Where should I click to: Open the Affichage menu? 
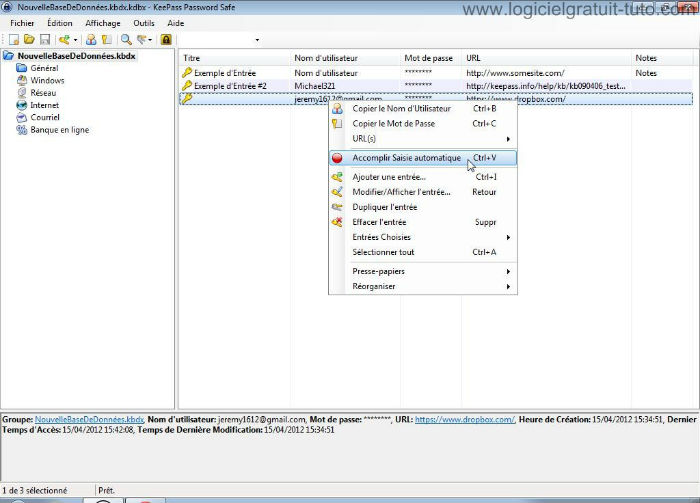pos(103,23)
